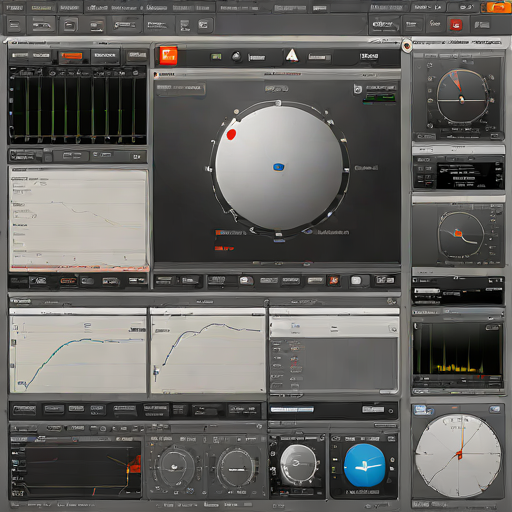Toggle the white rounded switch in the bottom toolbar of the central dial panel

[356, 280]
